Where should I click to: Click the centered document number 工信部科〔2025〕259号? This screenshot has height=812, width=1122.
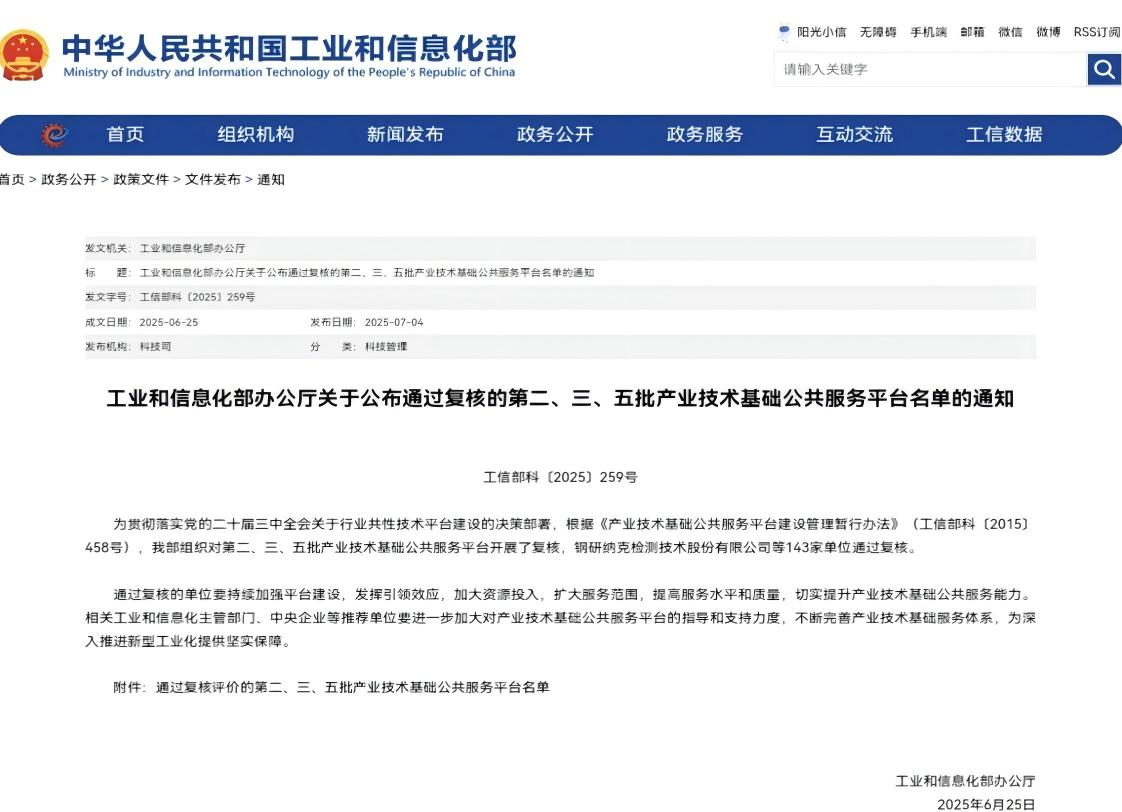[560, 477]
